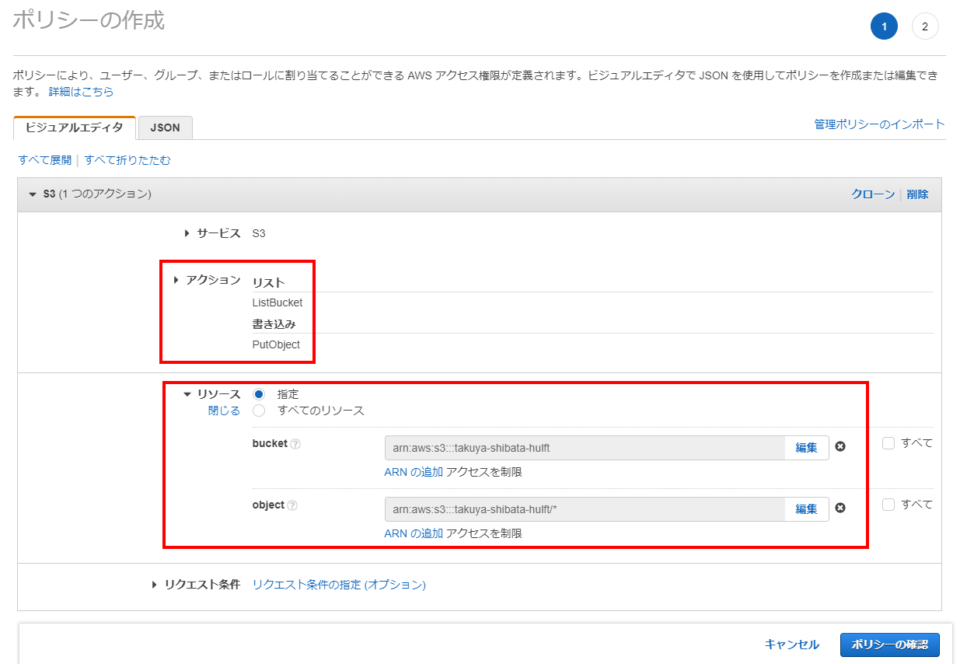
Task: Check すべて box for object resource
Action: click(888, 504)
